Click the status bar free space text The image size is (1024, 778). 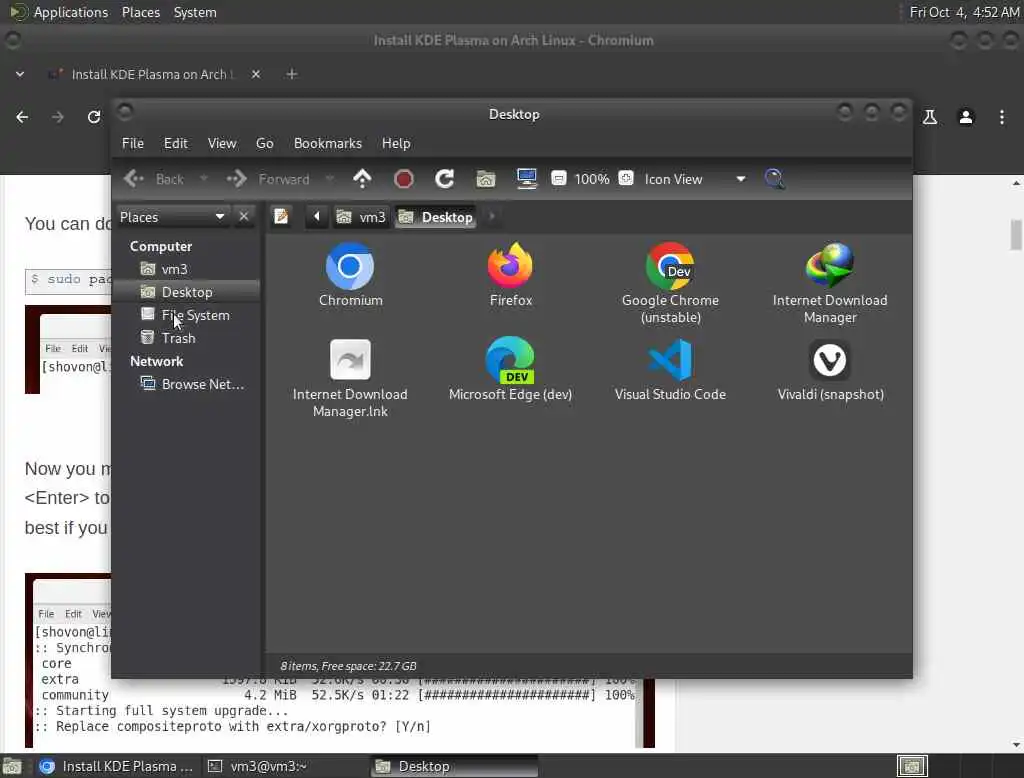click(x=349, y=666)
